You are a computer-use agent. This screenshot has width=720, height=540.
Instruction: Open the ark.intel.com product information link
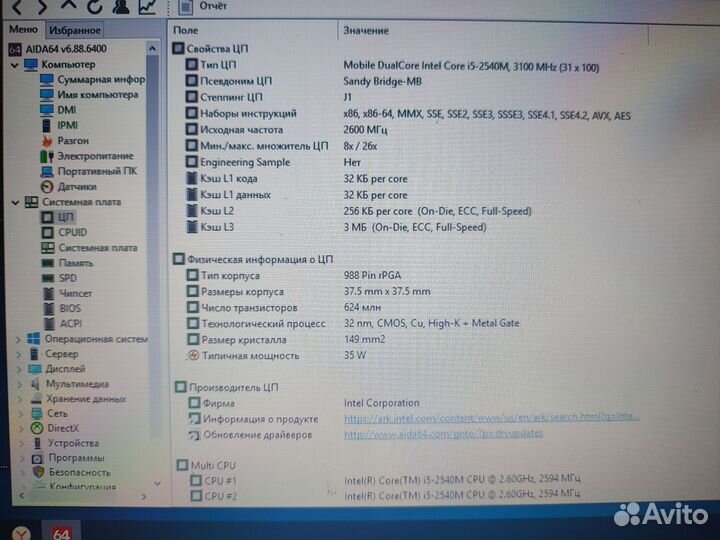pos(491,418)
